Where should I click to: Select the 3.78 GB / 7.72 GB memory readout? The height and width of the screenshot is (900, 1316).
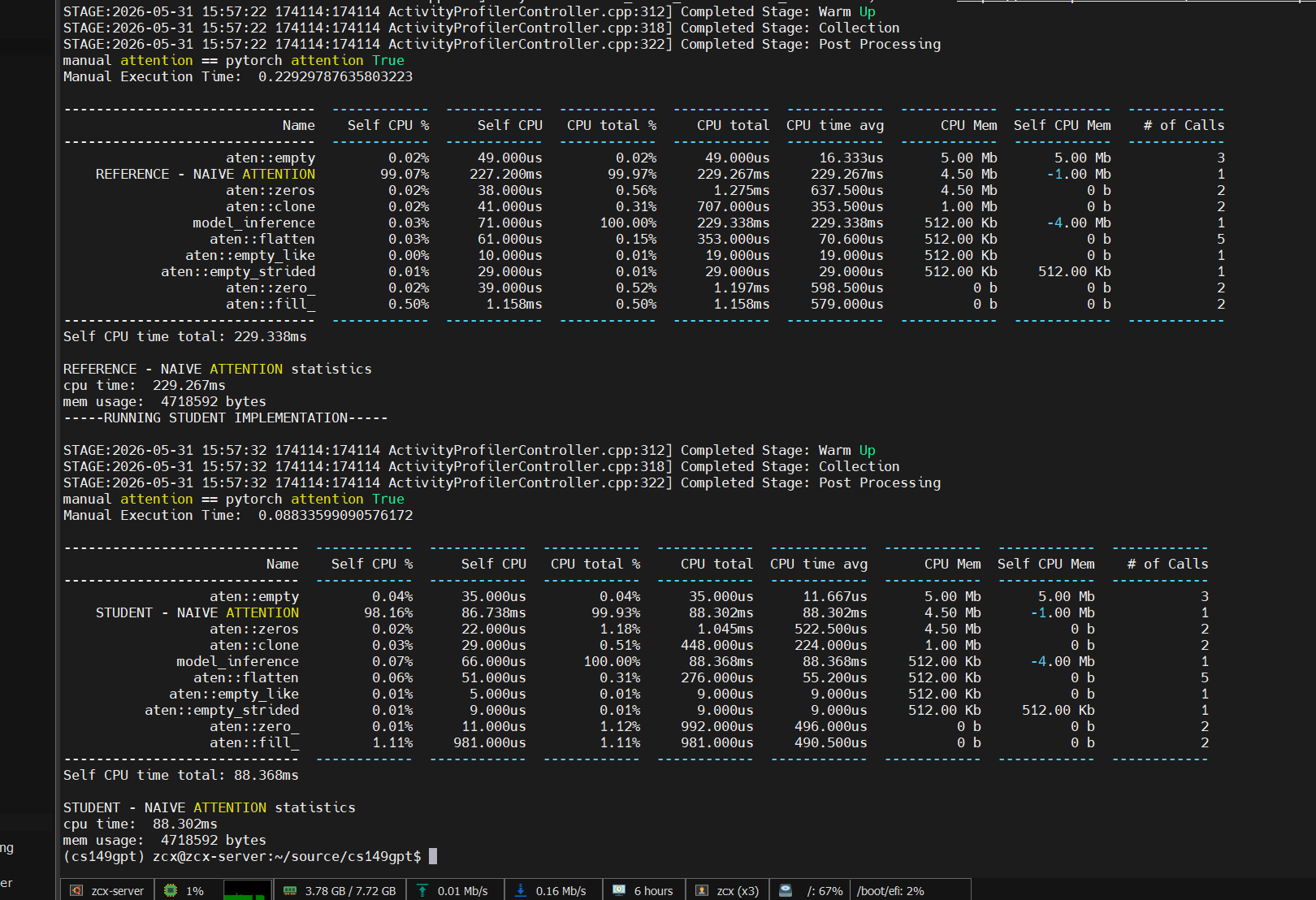pyautogui.click(x=350, y=891)
